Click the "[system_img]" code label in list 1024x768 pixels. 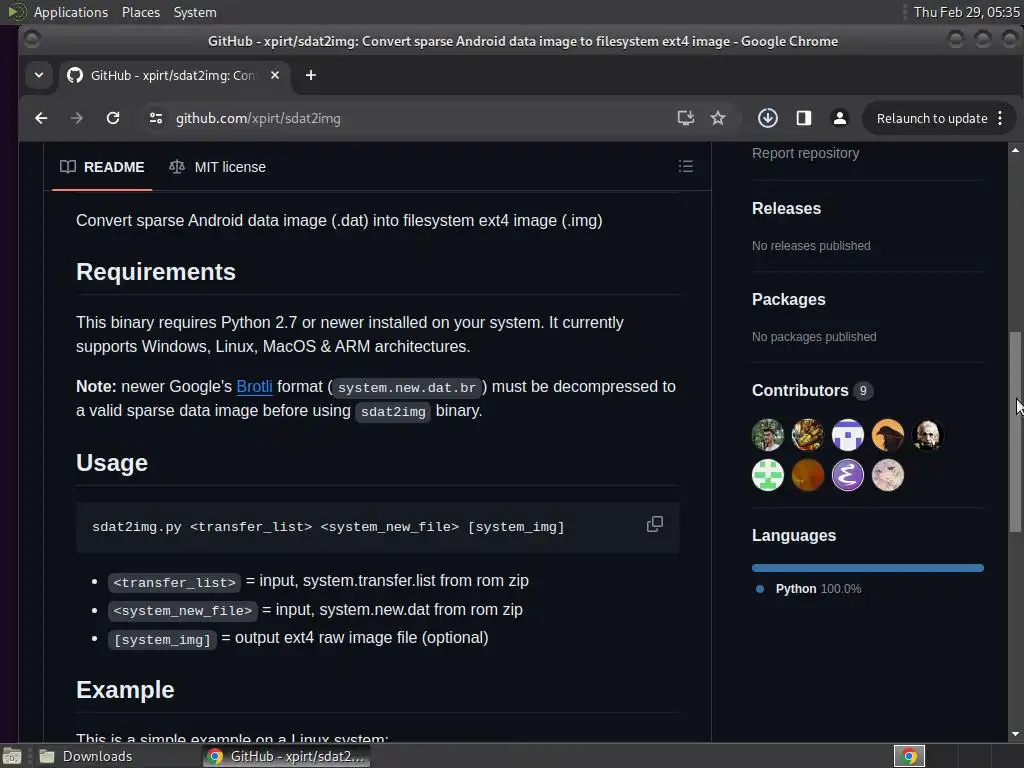162,639
